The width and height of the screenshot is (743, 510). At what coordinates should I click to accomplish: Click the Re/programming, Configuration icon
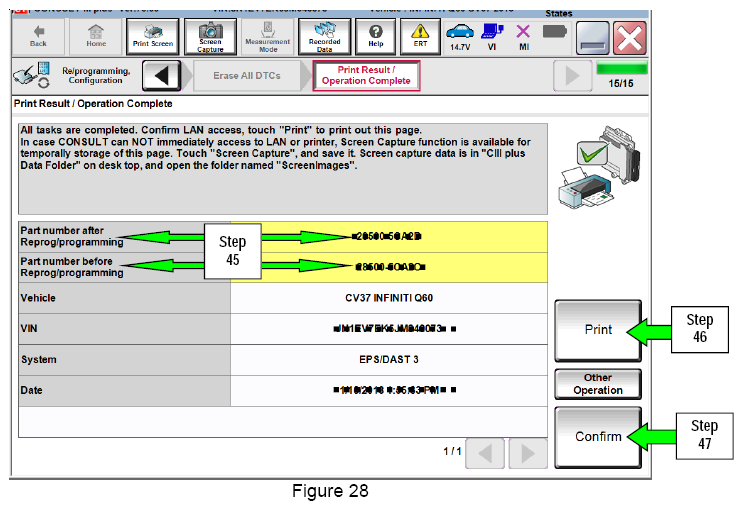click(32, 75)
